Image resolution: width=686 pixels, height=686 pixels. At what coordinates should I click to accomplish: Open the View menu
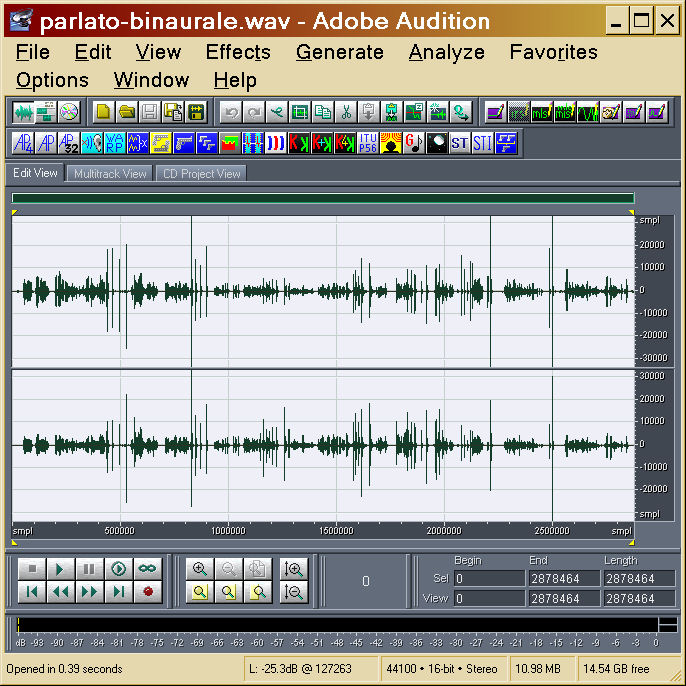(x=158, y=52)
